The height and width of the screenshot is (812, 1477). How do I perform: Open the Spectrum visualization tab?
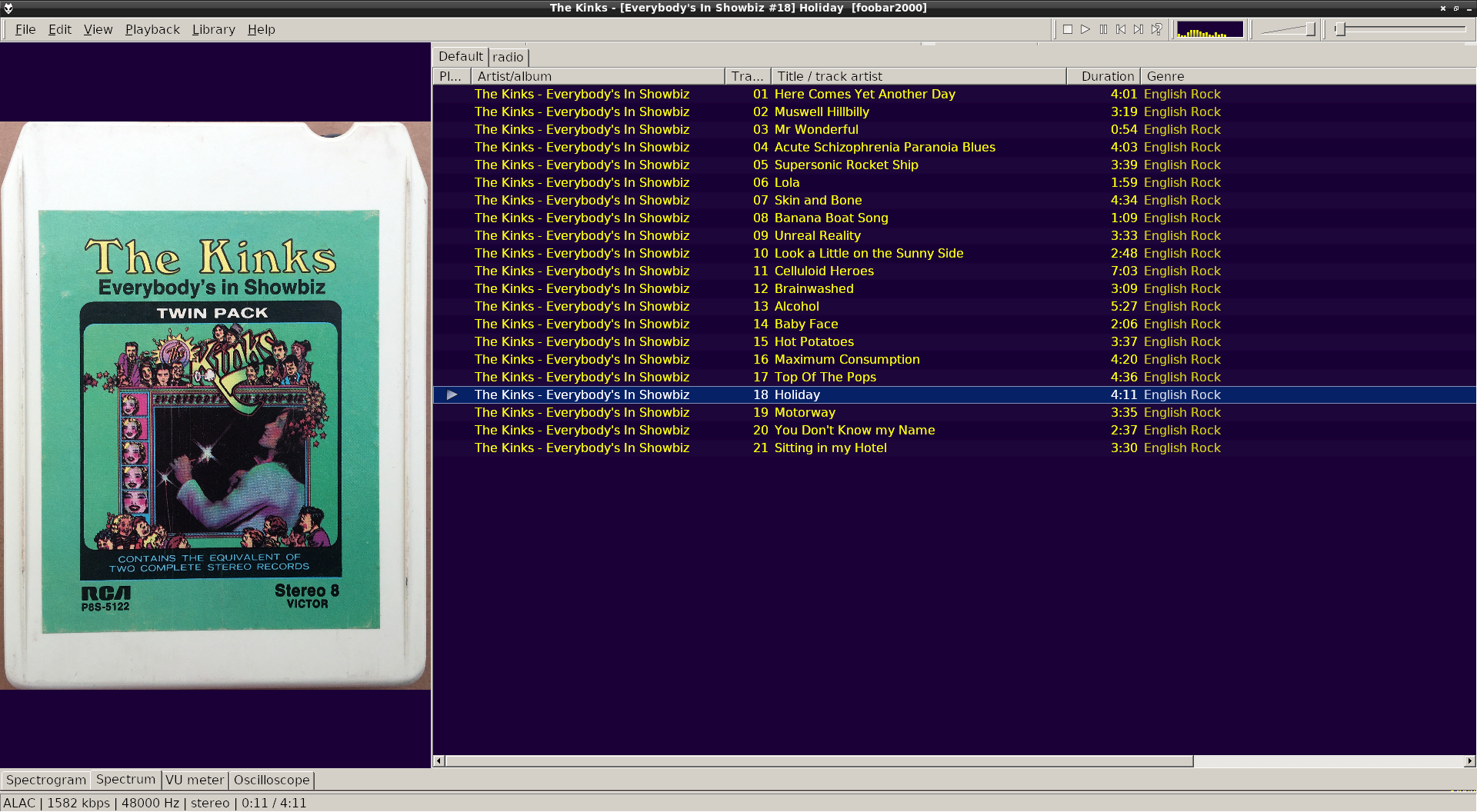click(x=125, y=779)
